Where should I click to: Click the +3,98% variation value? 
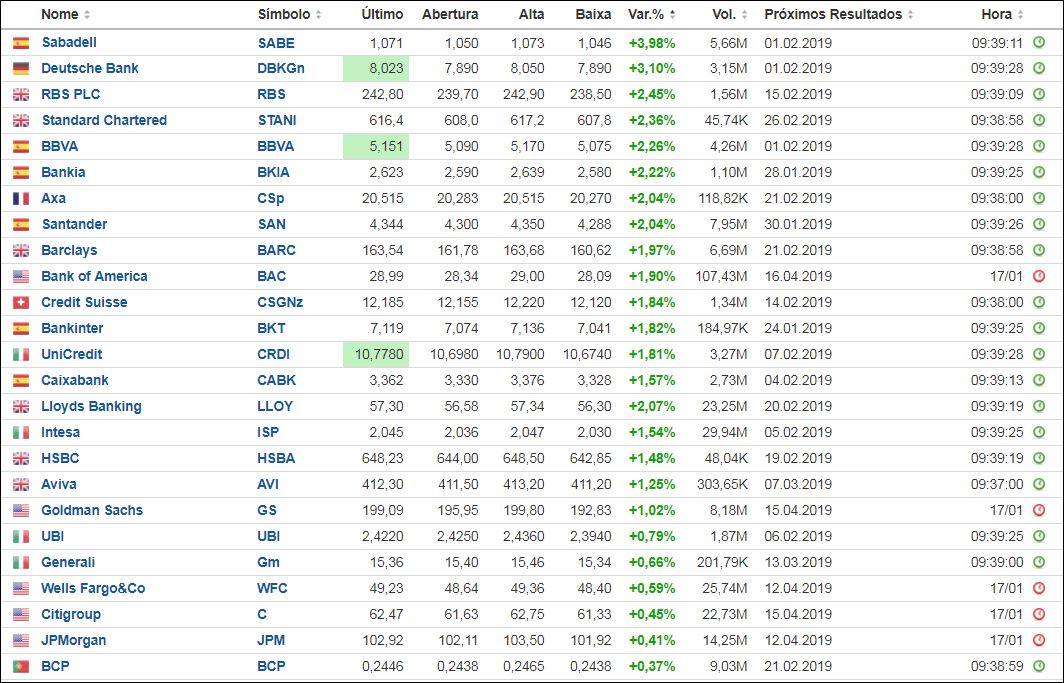click(x=652, y=43)
